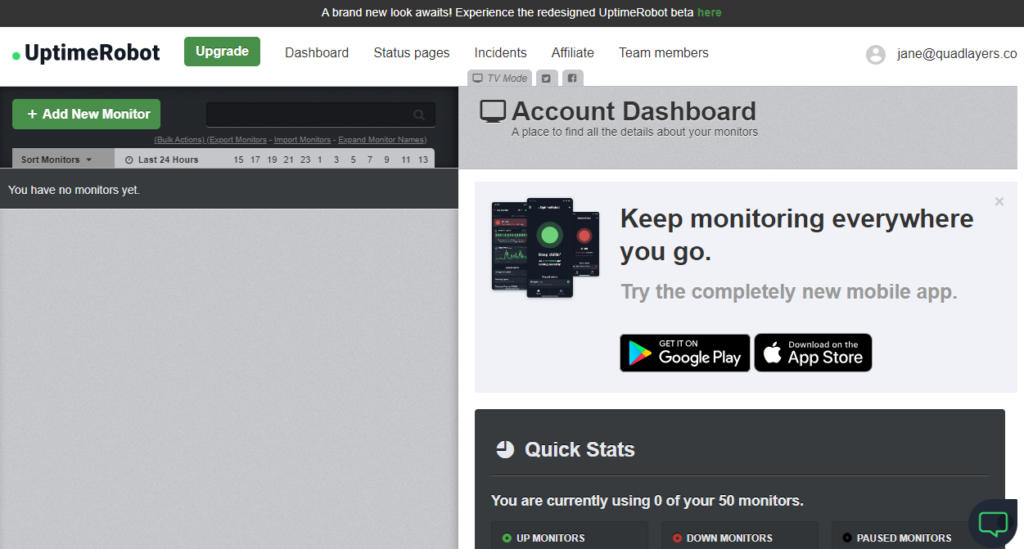Open Bulk Actions link

point(179,140)
